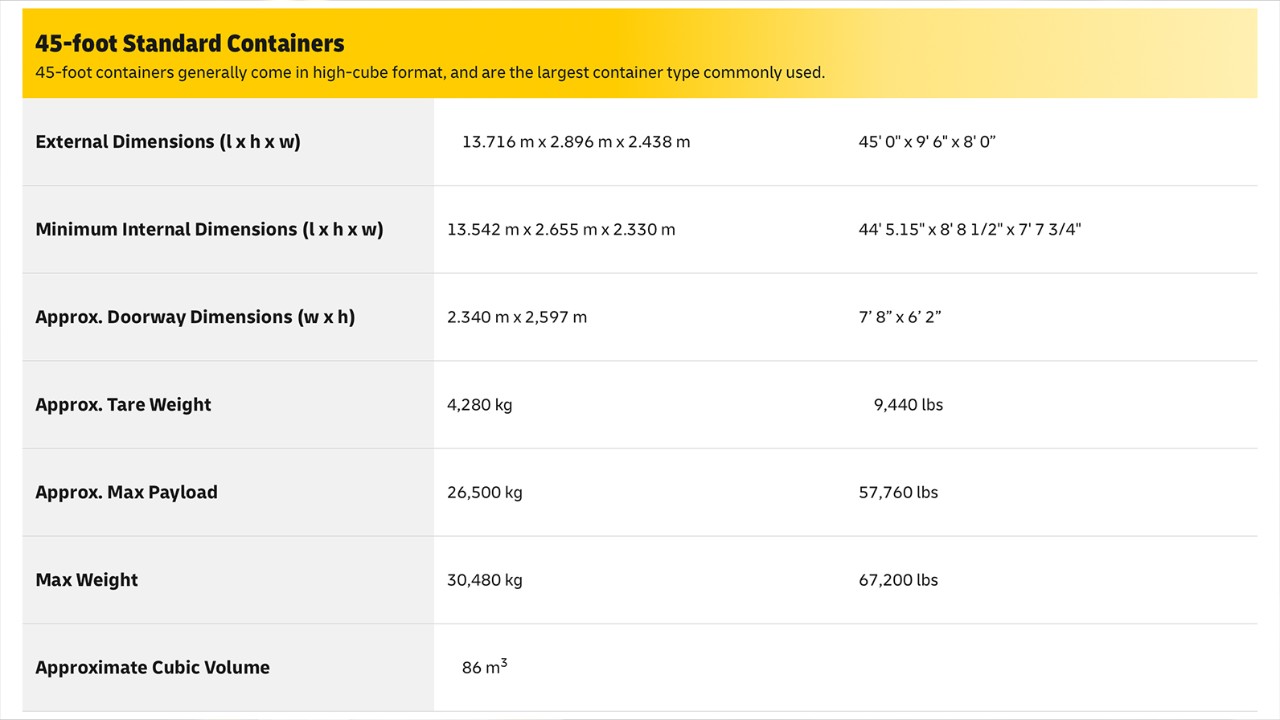This screenshot has width=1280, height=720.
Task: Click the 45' 0" x 9' 6" x 8' 0" value
Action: pyautogui.click(x=927, y=142)
